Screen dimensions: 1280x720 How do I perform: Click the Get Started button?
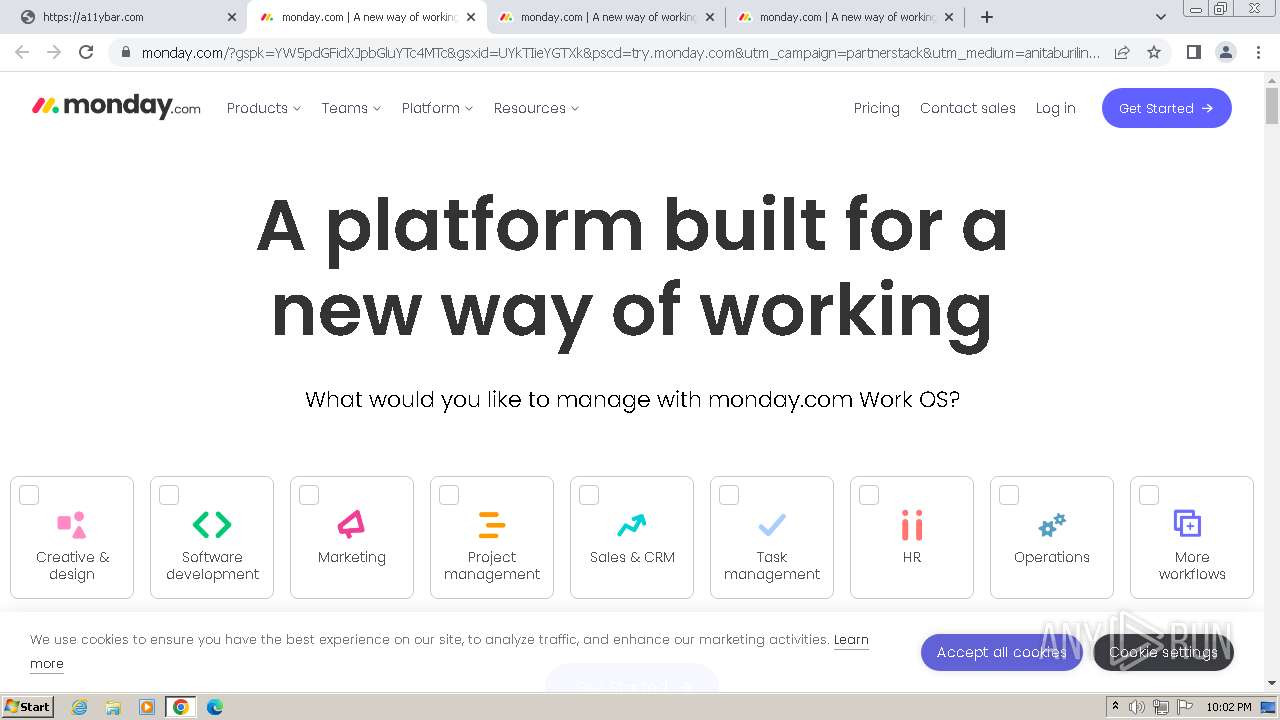click(x=1167, y=108)
